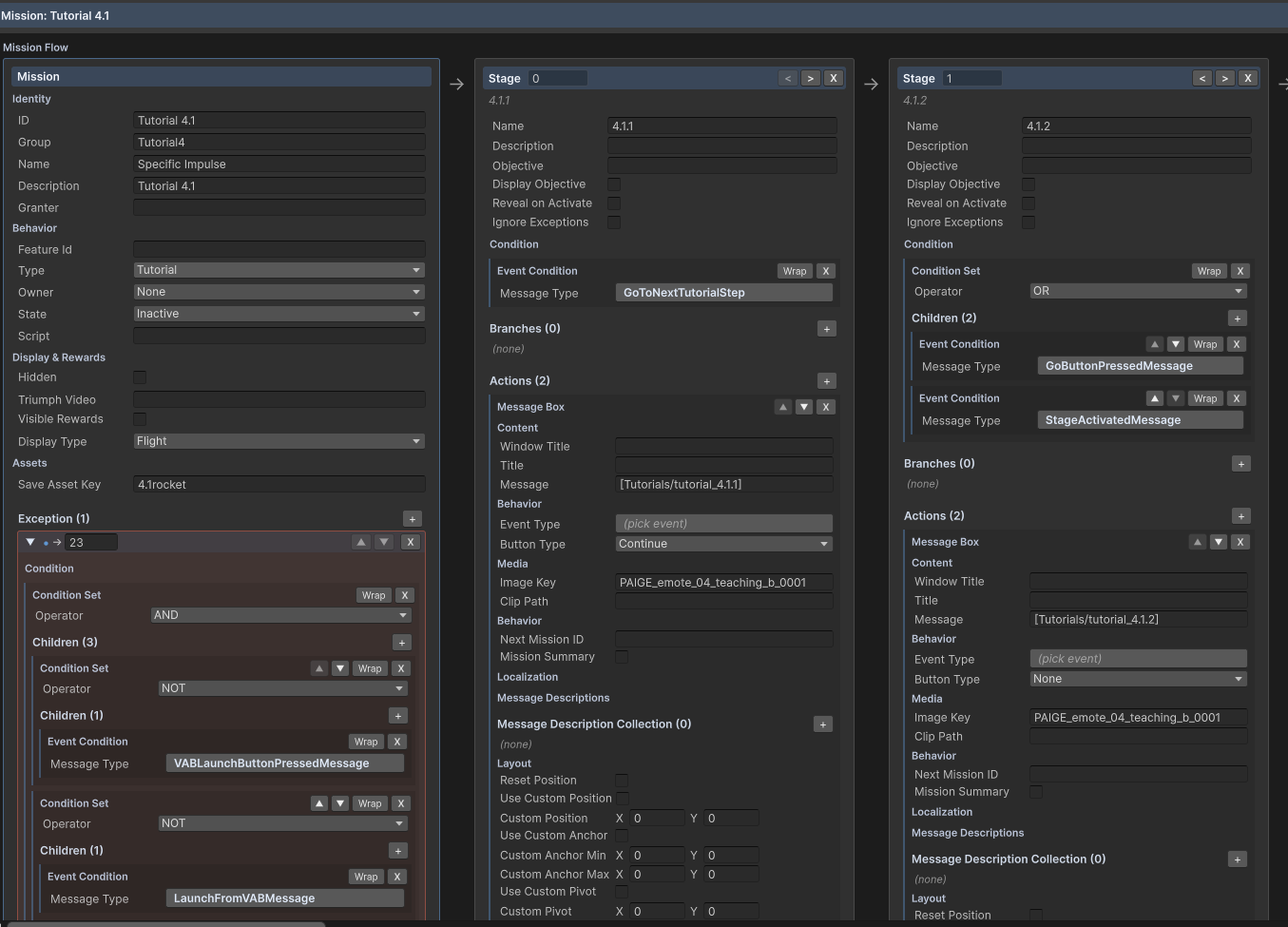Edit Stage 0 Message field Tutorials/tutorial_4.1.1
1288x927 pixels.
click(724, 485)
